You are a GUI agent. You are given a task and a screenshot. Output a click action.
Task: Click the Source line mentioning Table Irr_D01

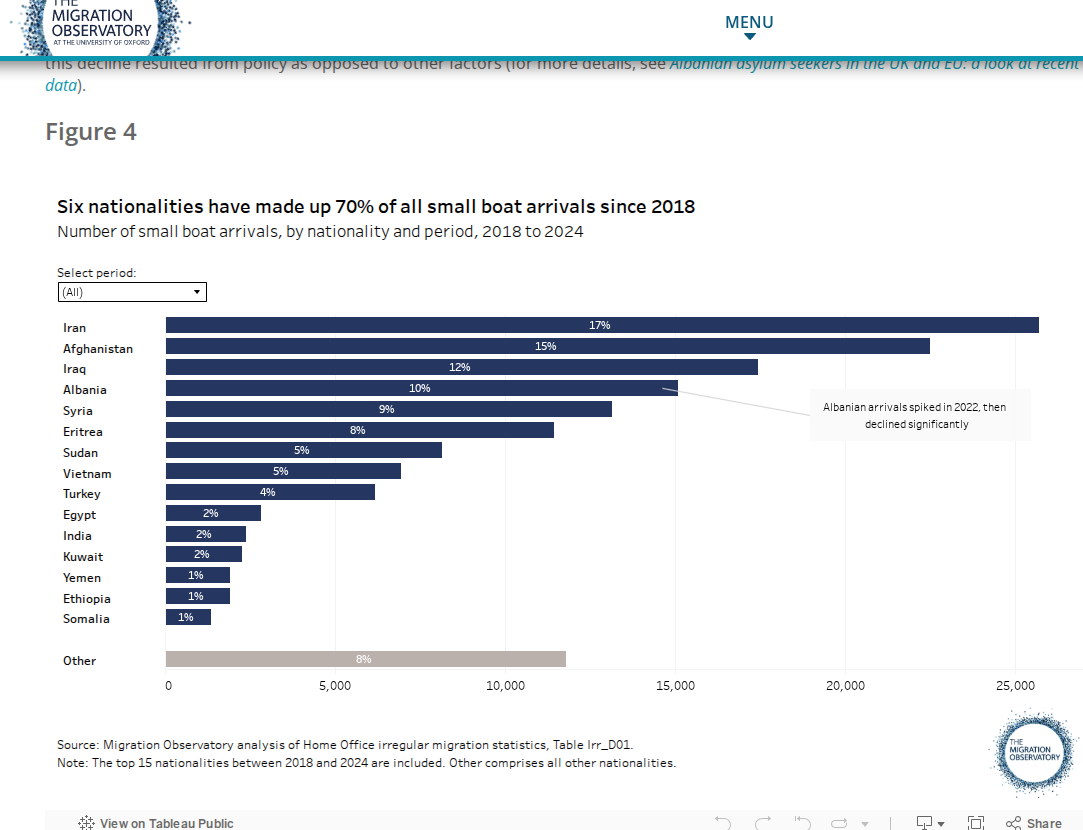tap(345, 744)
